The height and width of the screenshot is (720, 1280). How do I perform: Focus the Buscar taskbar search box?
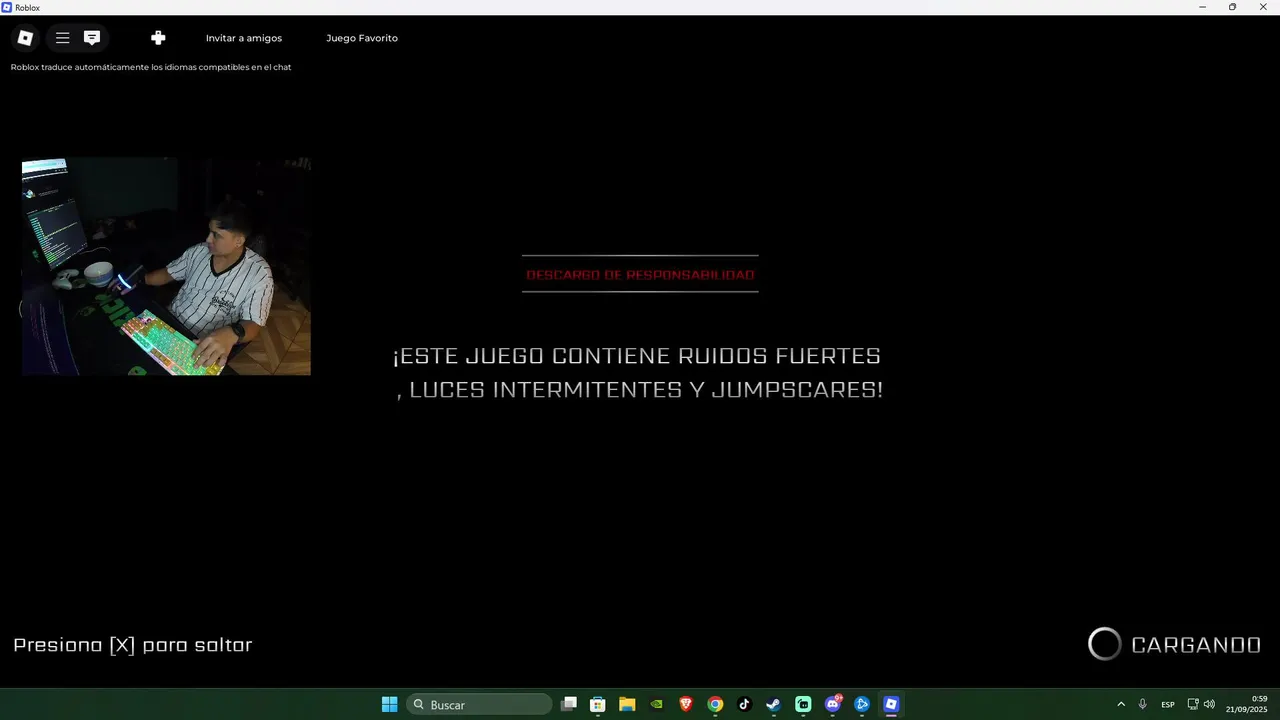(x=479, y=704)
